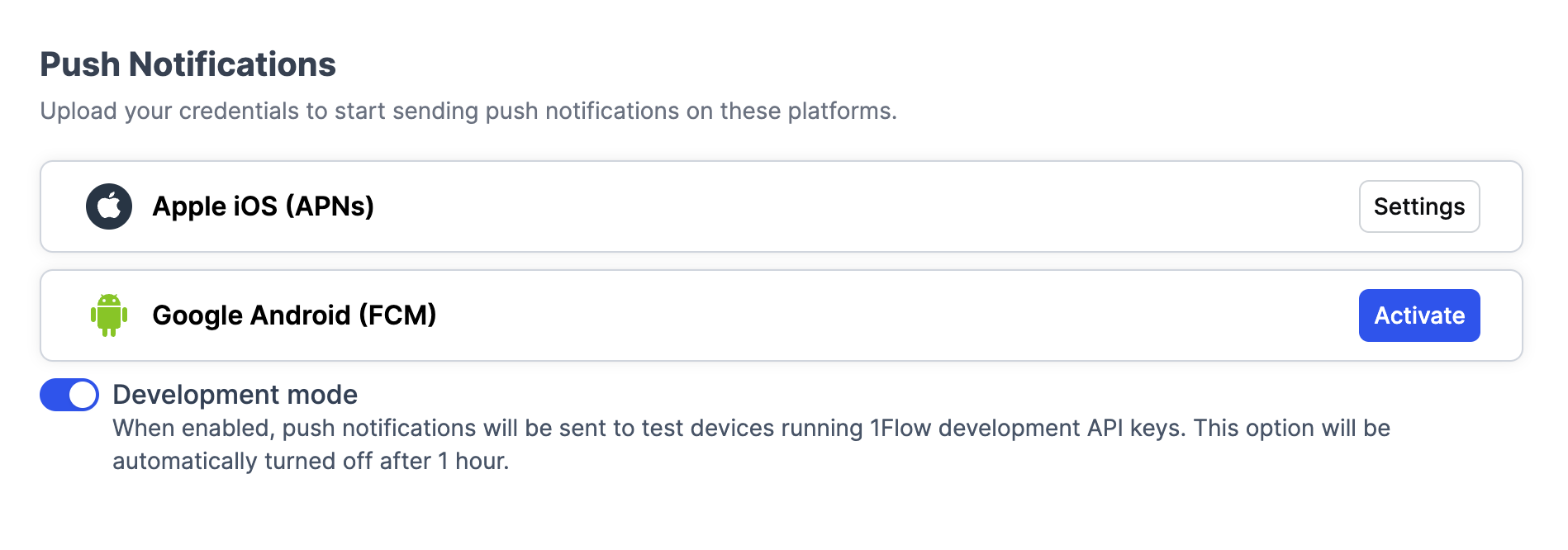Click empty area inside the Google Android card
Image resolution: width=1568 pixels, height=550 pixels.
pos(867,315)
